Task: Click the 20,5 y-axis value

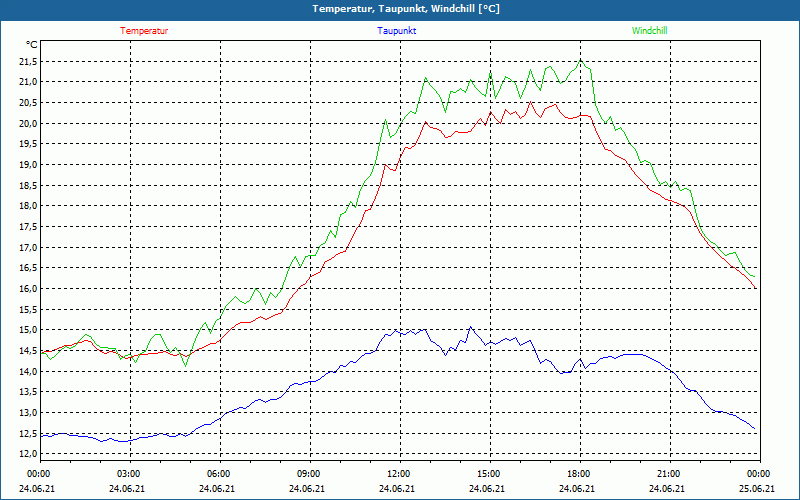Action: coord(29,103)
